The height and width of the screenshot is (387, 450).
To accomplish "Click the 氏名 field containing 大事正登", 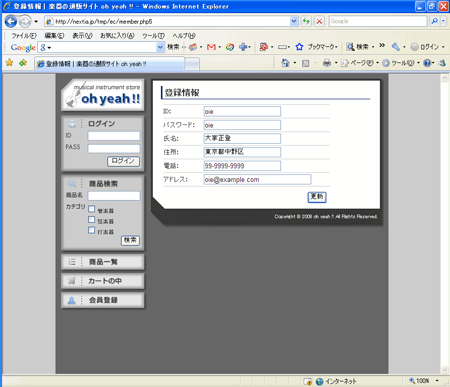I will pos(242,138).
